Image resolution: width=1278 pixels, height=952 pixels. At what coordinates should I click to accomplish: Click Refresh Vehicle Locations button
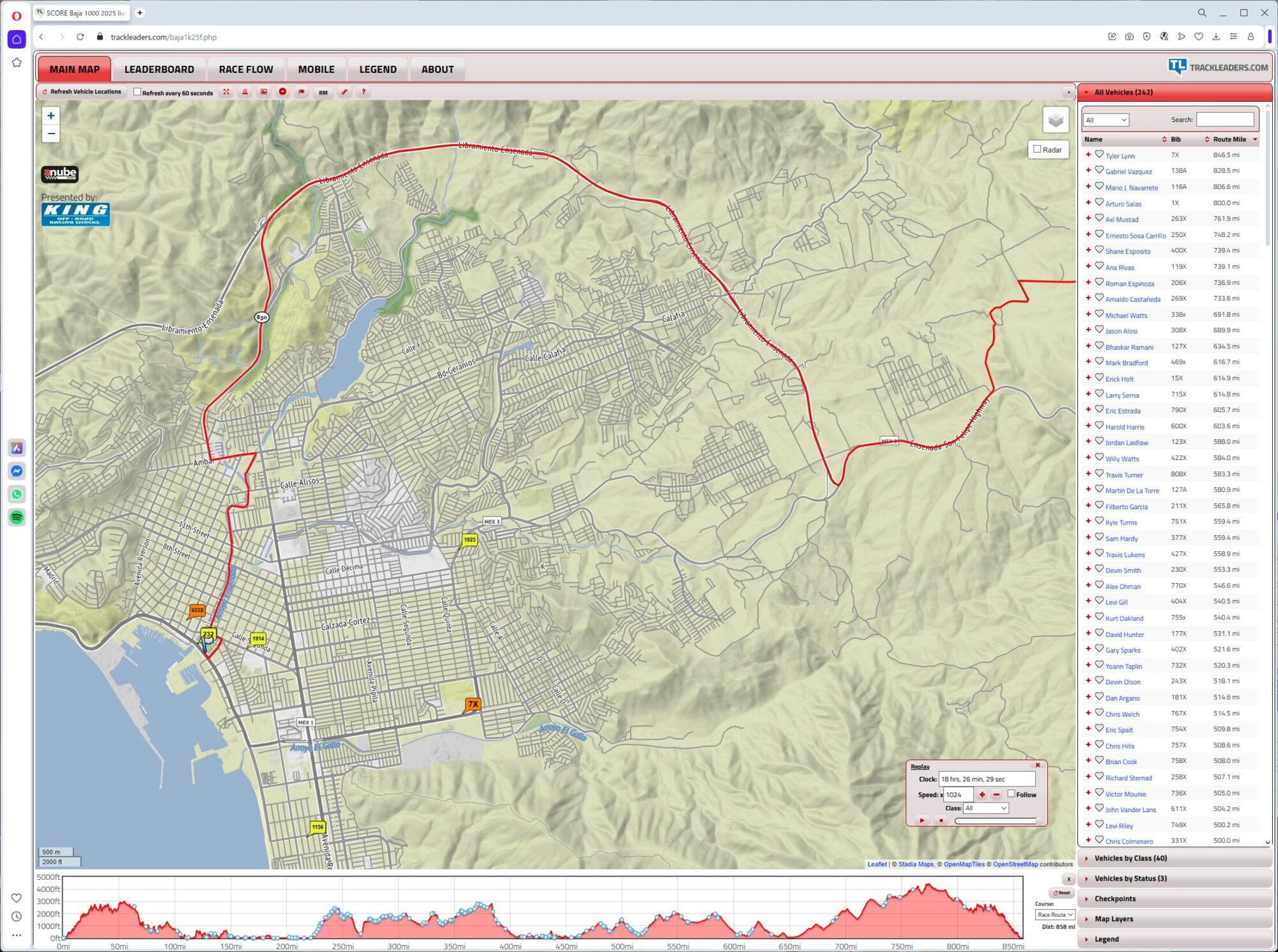point(81,92)
